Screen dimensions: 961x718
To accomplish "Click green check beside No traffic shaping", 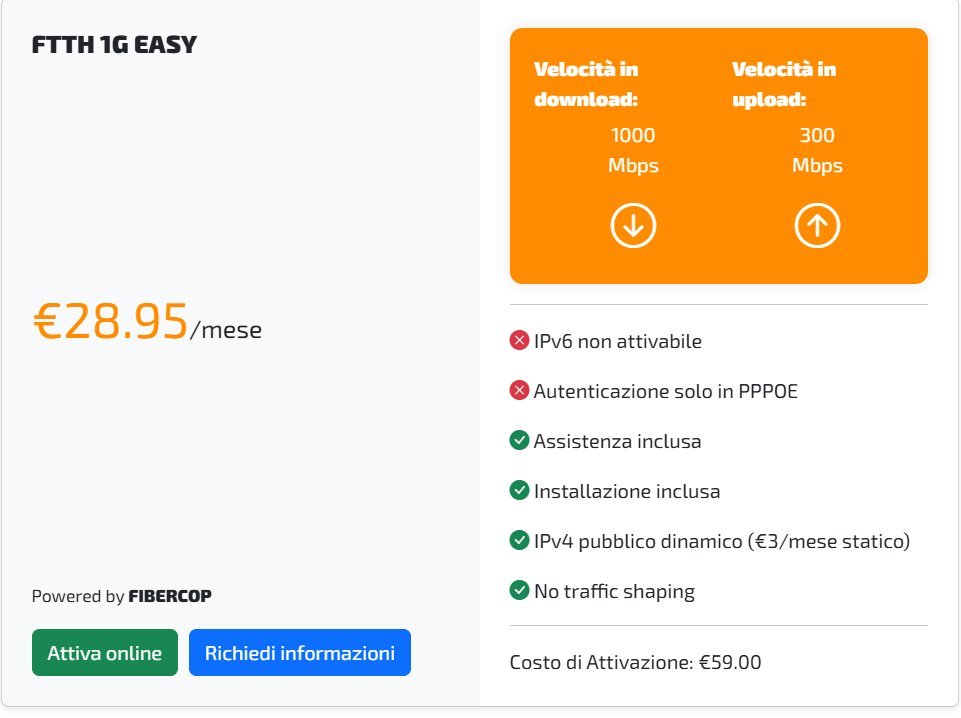I will [519, 591].
